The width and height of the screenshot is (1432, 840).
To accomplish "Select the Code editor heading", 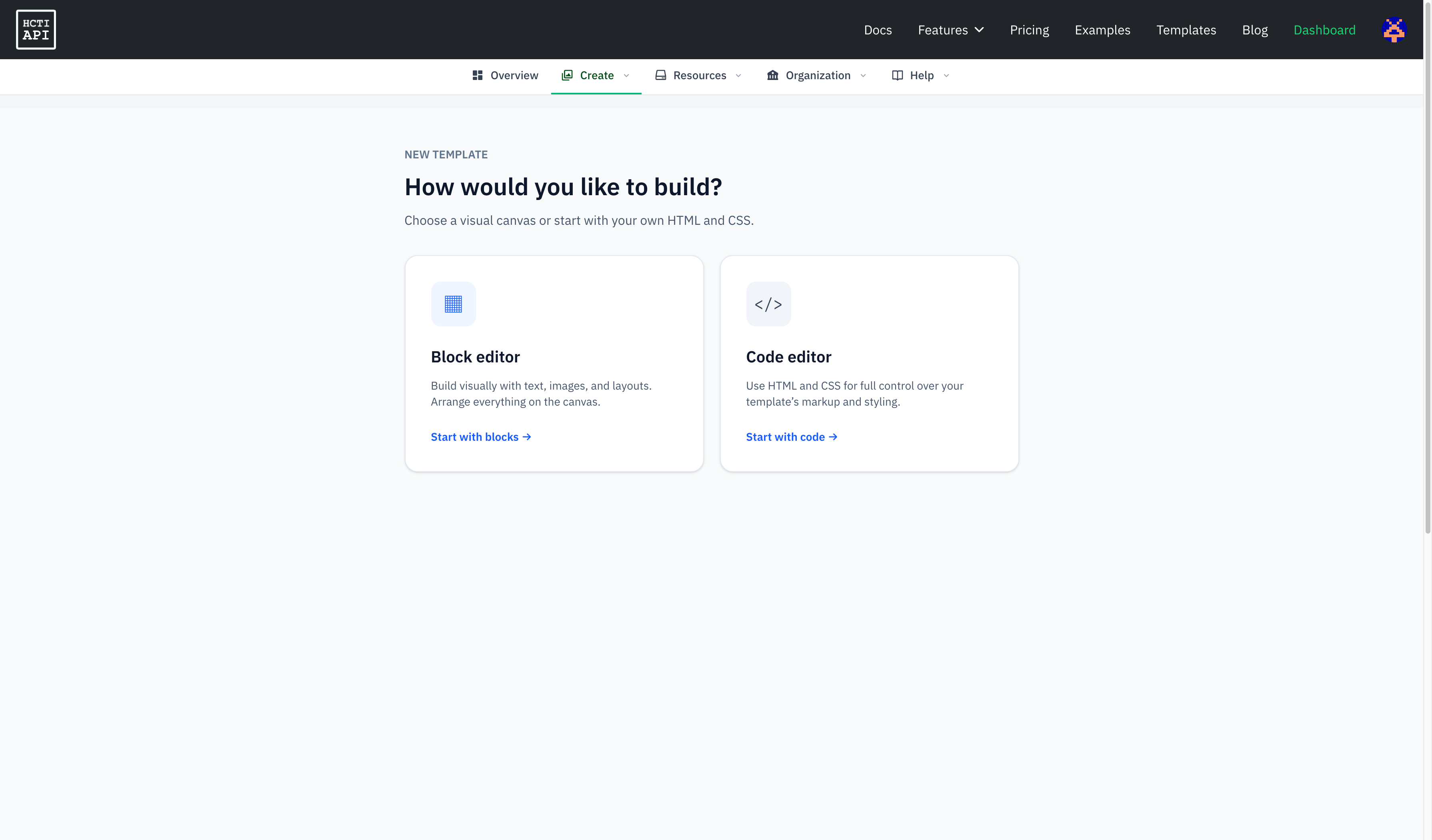I will 788,357.
